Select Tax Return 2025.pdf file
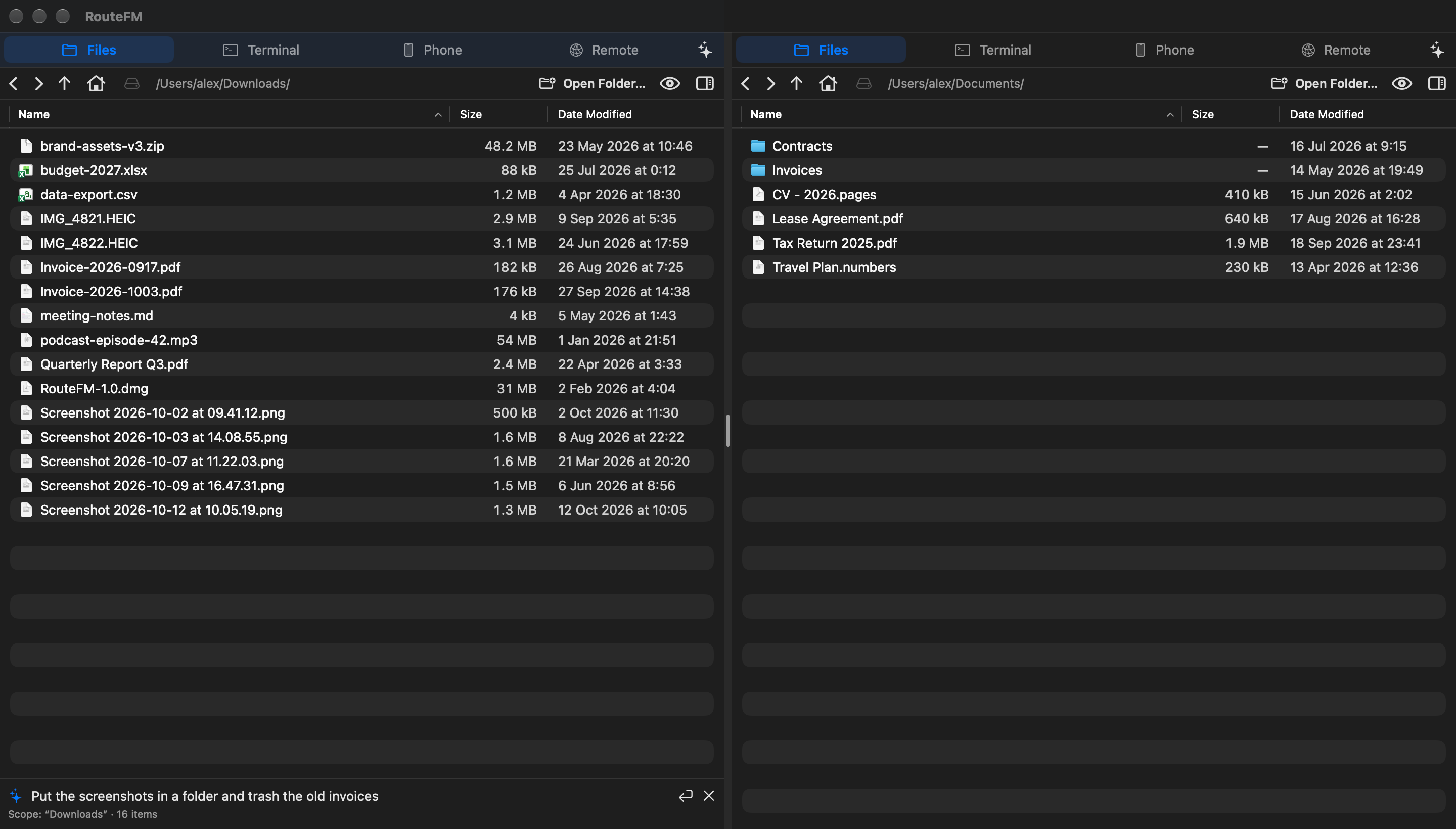This screenshot has height=829, width=1456. pos(1094,243)
